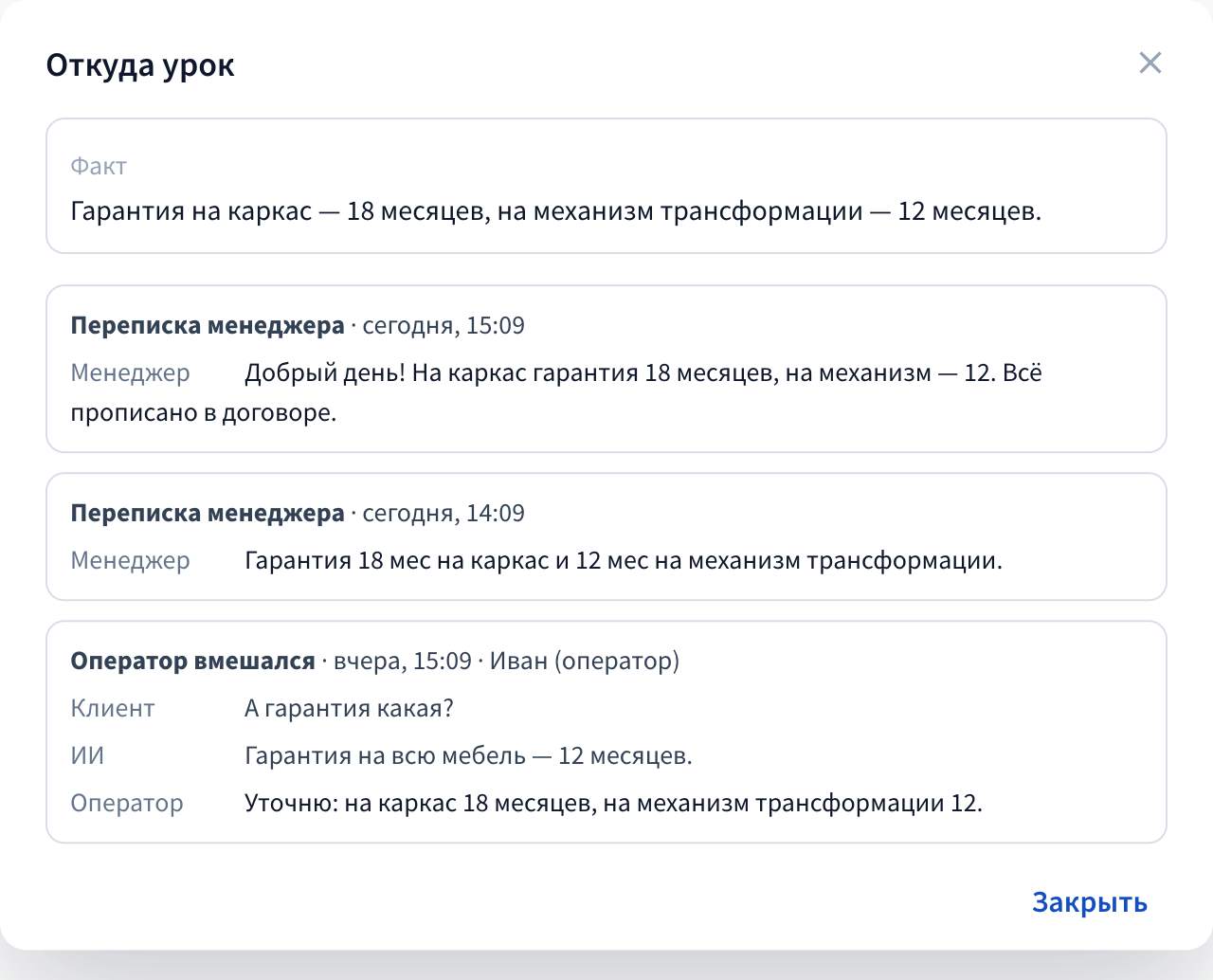Select the client question А гарантия какая?
This screenshot has height=980, width=1213.
(350, 709)
